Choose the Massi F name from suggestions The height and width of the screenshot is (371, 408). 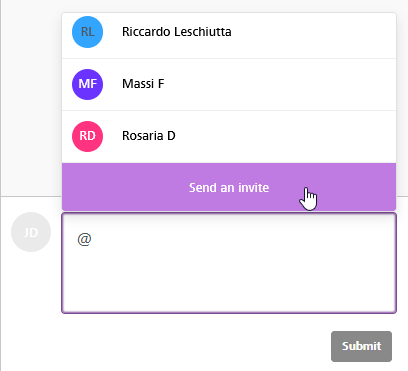pyautogui.click(x=143, y=84)
